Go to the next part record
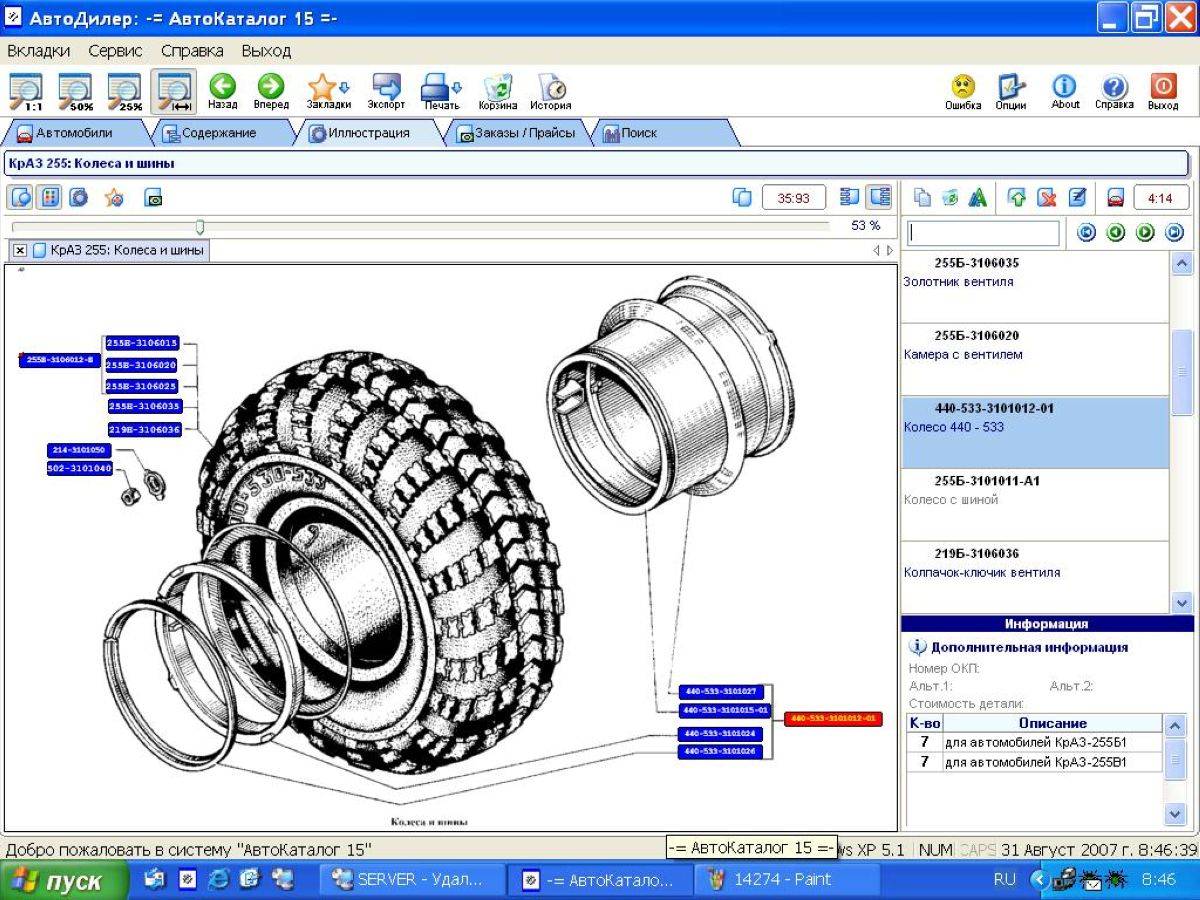 (1145, 233)
